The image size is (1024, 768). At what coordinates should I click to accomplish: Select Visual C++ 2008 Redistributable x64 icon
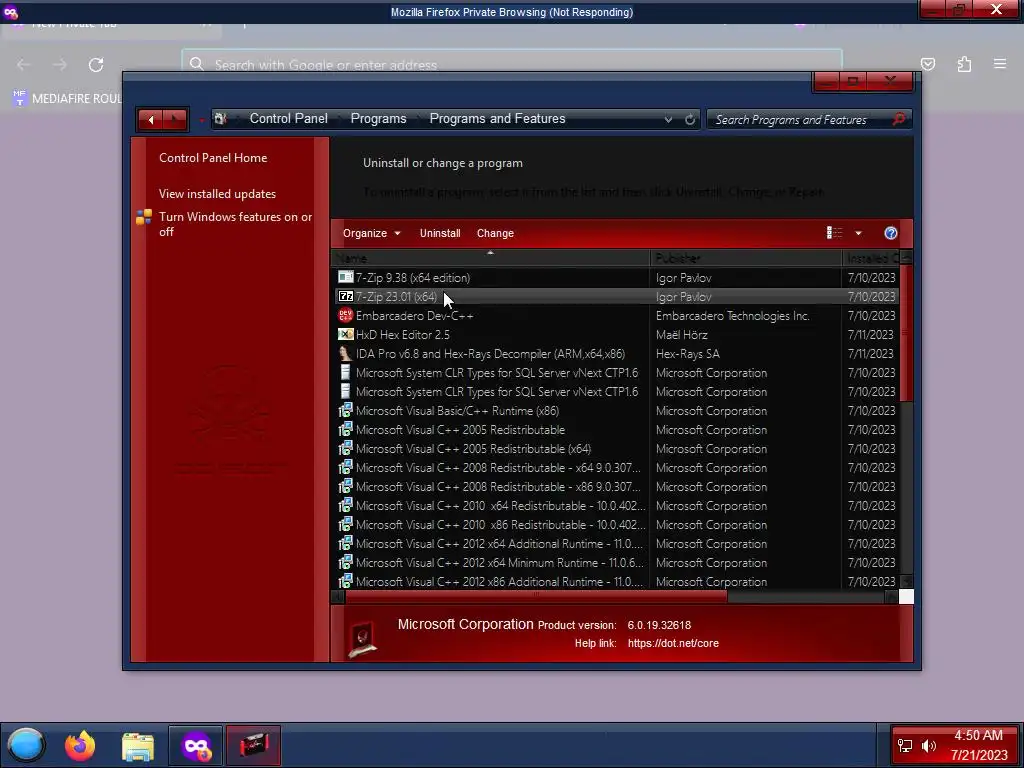(x=345, y=468)
